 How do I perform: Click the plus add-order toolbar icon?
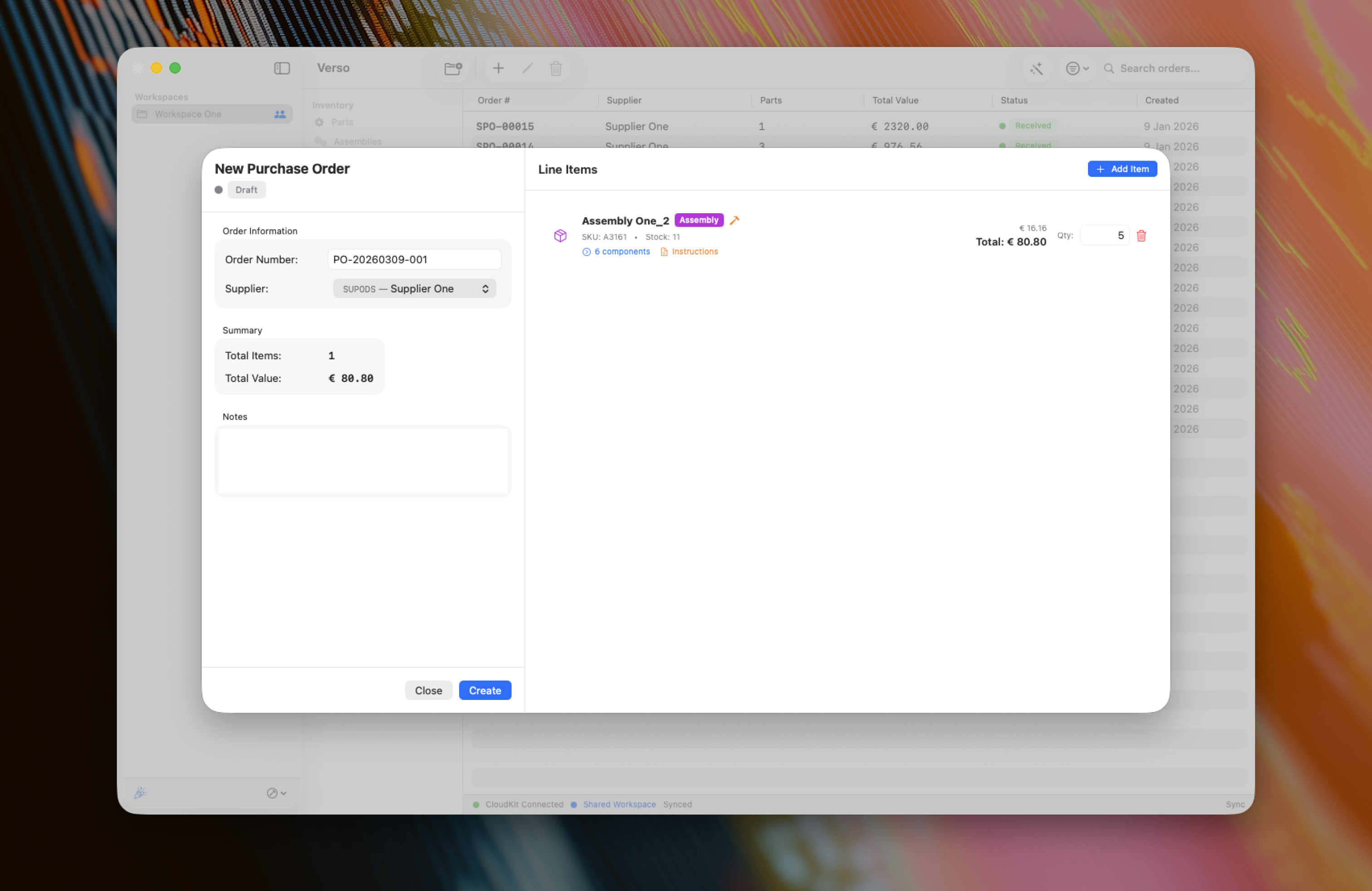click(x=498, y=69)
